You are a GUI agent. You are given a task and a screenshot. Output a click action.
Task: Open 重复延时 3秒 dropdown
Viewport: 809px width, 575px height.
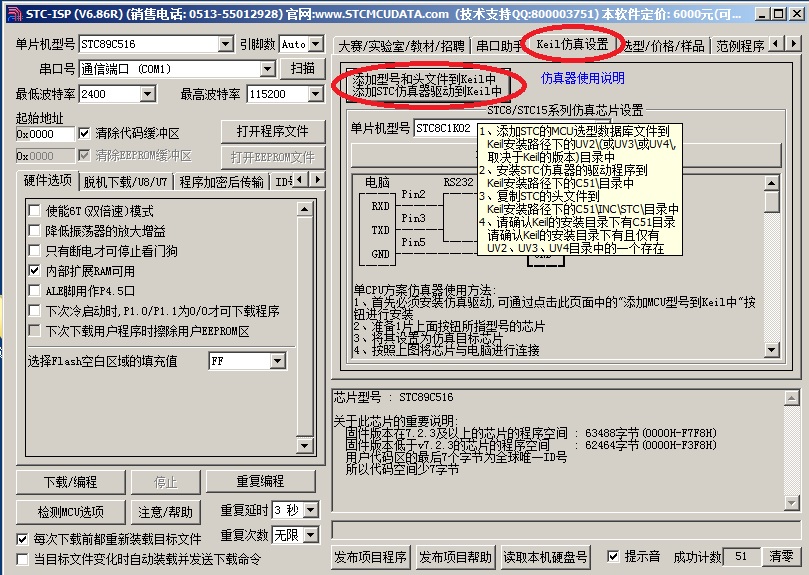pos(311,510)
